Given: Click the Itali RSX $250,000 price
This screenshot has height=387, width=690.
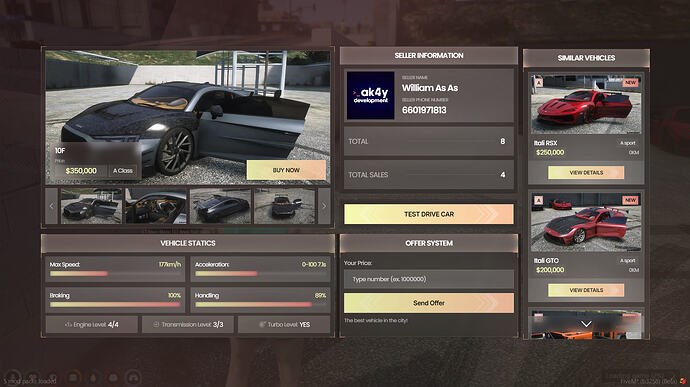Looking at the screenshot, I should 550,152.
